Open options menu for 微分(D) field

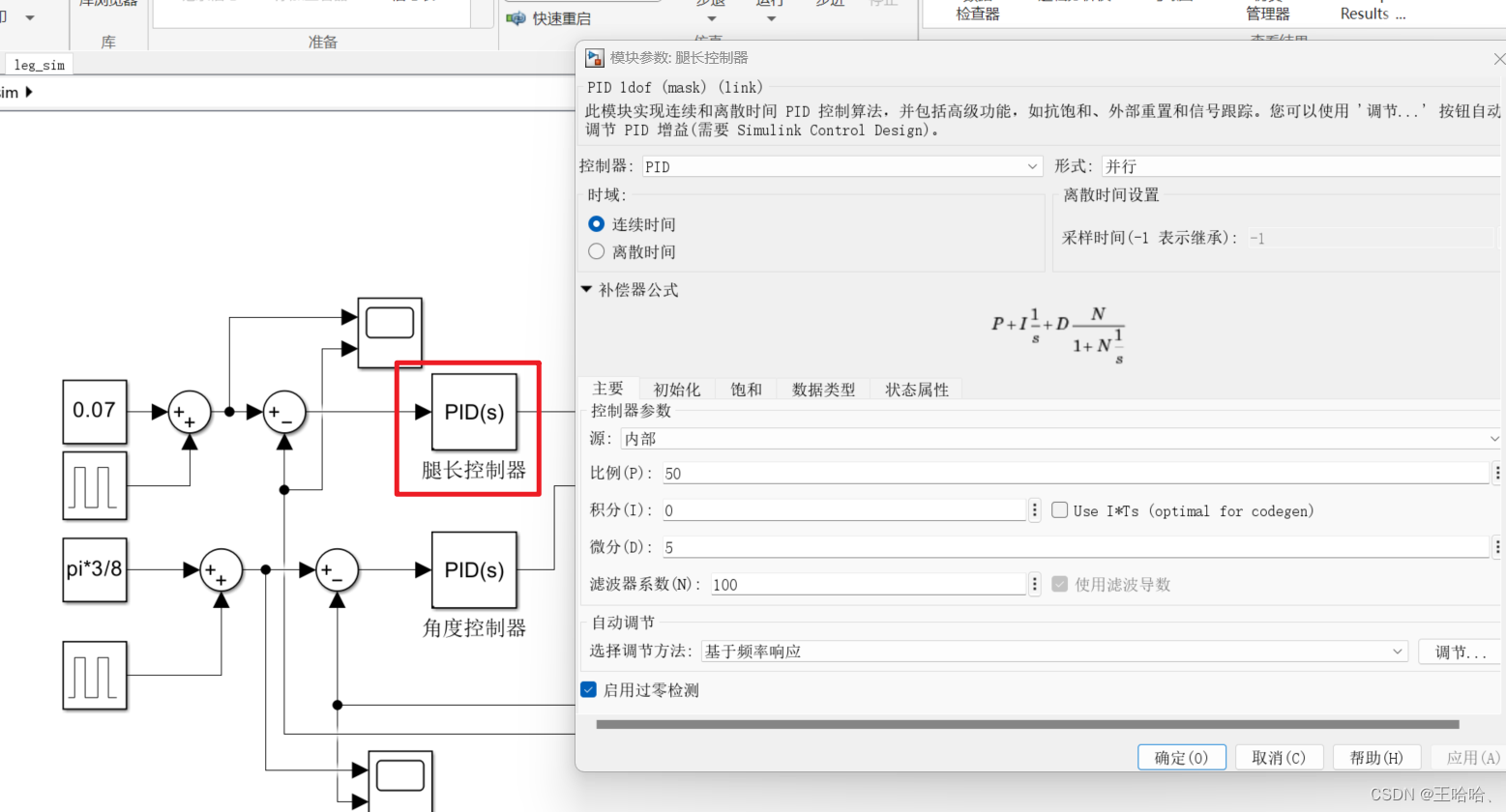(1498, 546)
